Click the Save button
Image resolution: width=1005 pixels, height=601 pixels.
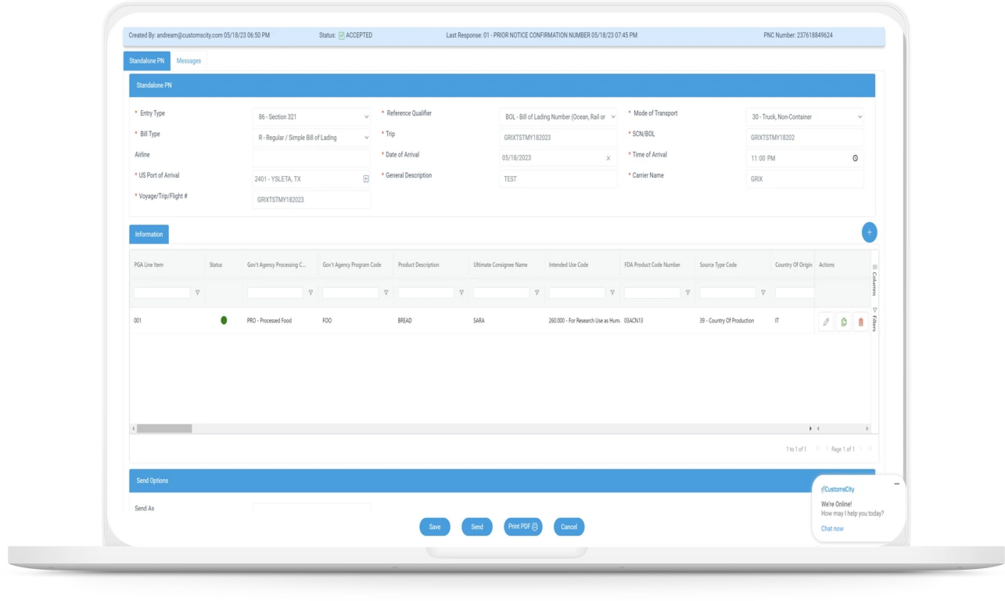(x=435, y=527)
